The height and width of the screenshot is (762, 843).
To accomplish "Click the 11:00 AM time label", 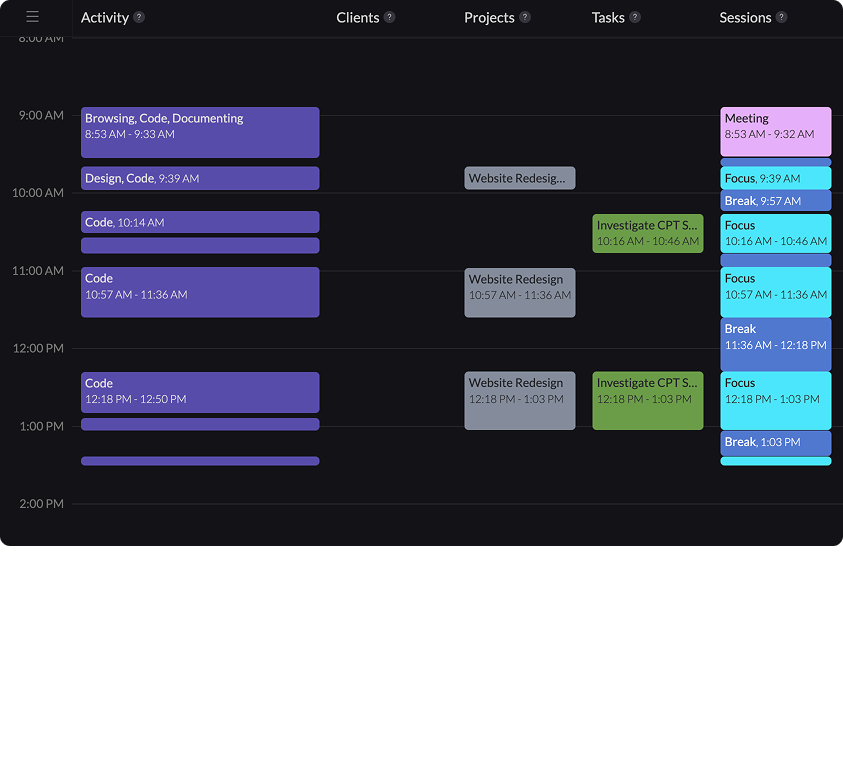I will [38, 270].
